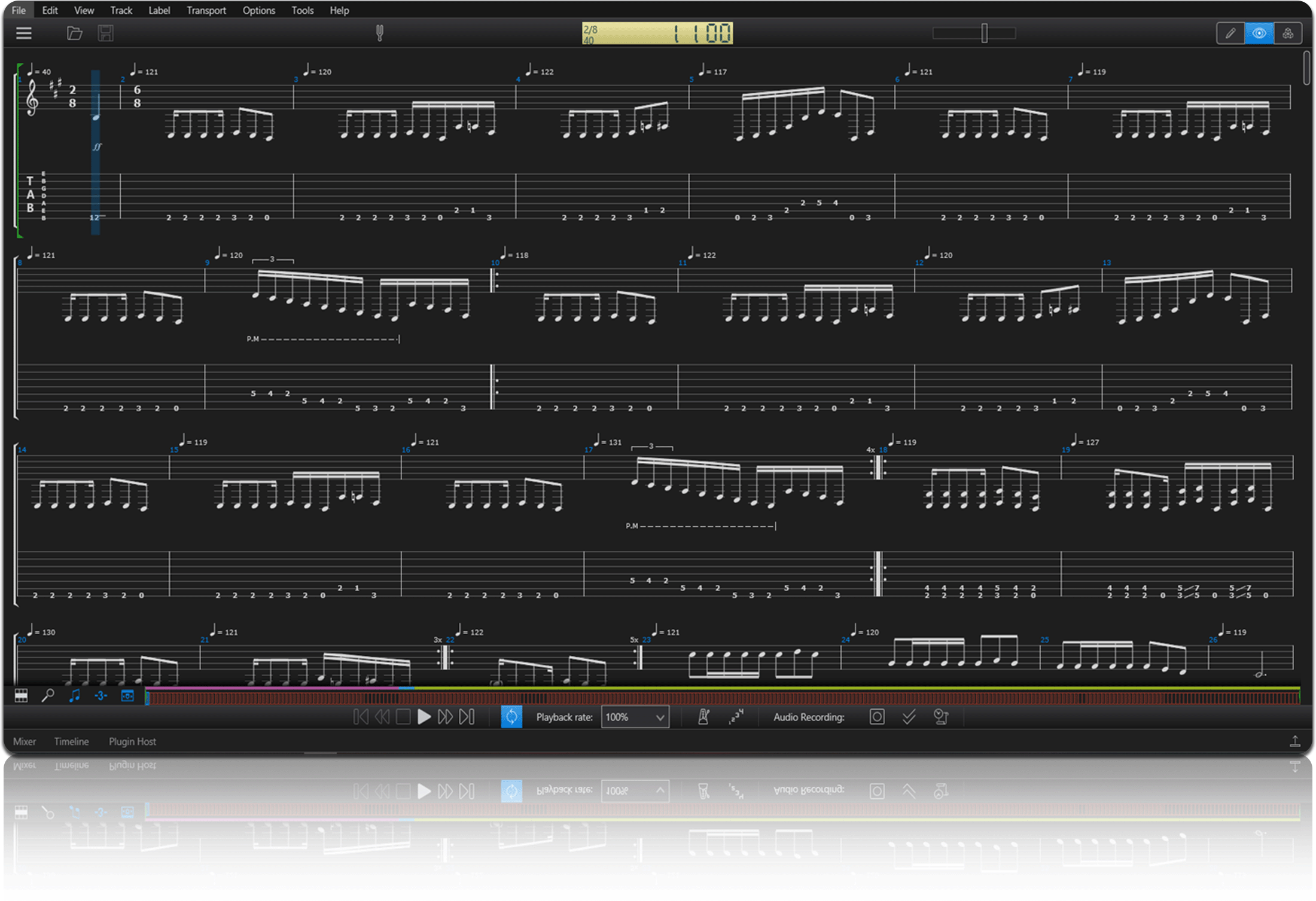Toggle loop playback button
The image size is (1316, 901).
pos(512,717)
